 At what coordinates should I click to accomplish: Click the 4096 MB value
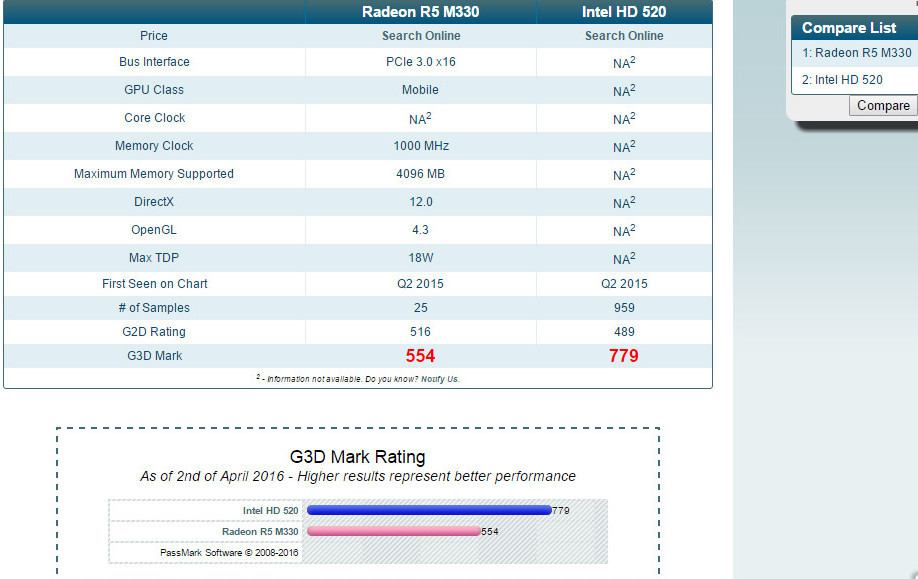420,174
